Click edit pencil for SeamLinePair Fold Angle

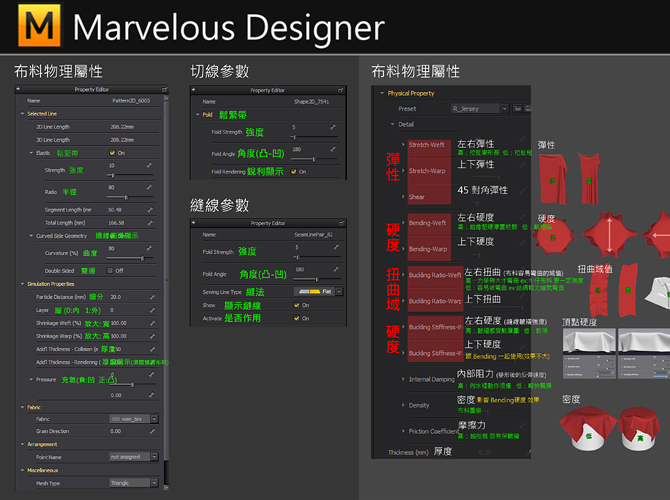tap(336, 269)
